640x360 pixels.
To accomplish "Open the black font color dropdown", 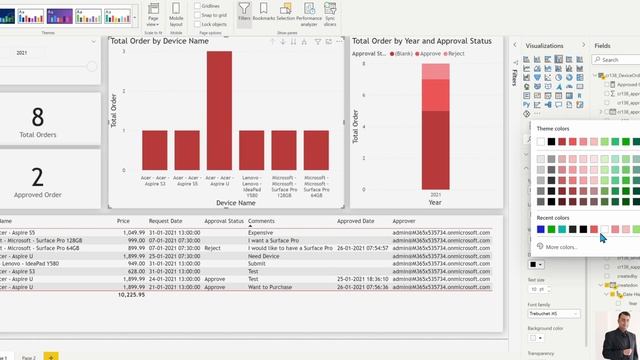I will point(536,264).
